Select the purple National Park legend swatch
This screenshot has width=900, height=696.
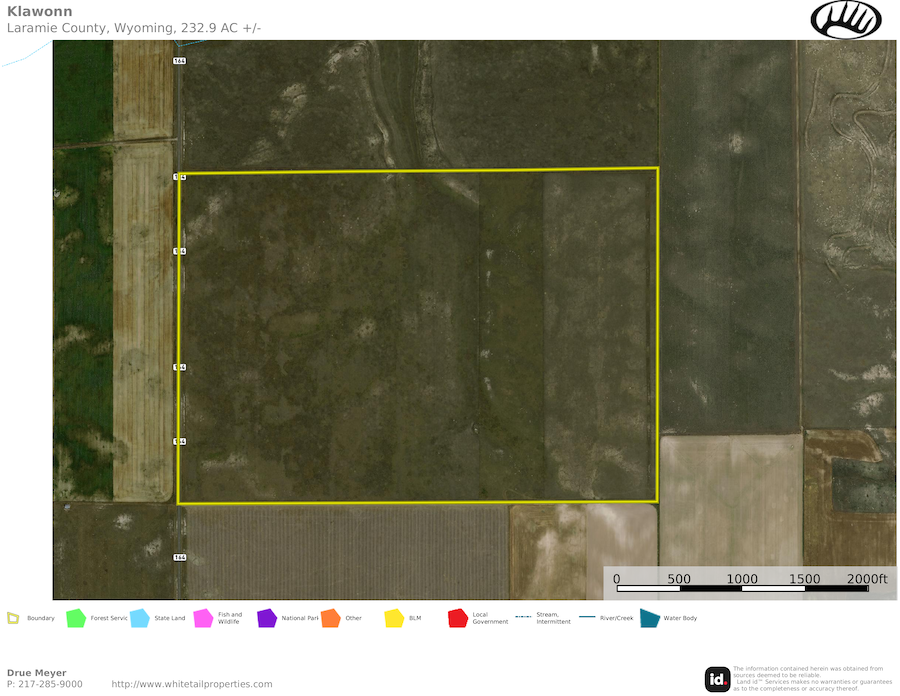coord(267,618)
